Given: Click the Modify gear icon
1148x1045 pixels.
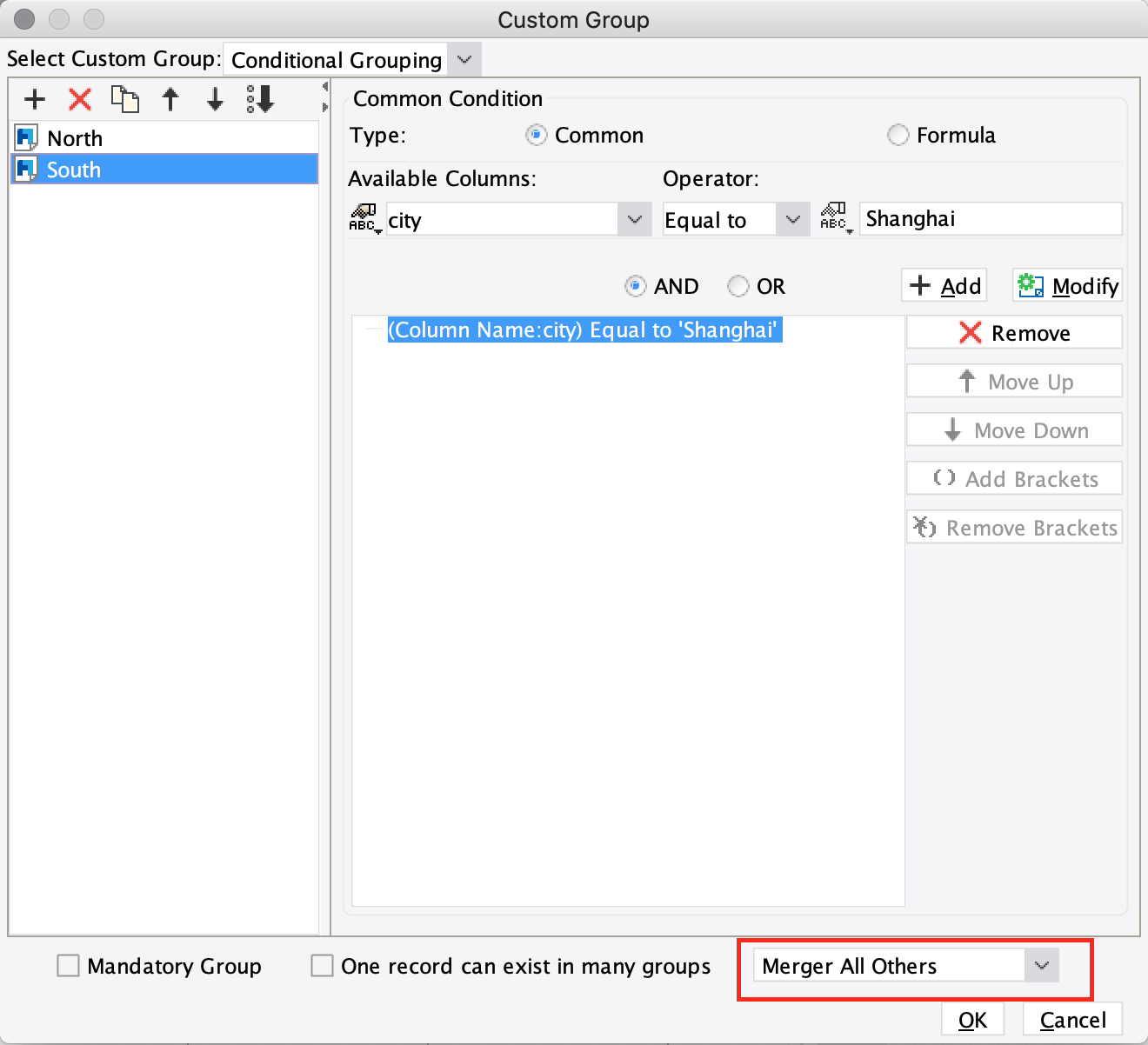Looking at the screenshot, I should (x=1066, y=285).
